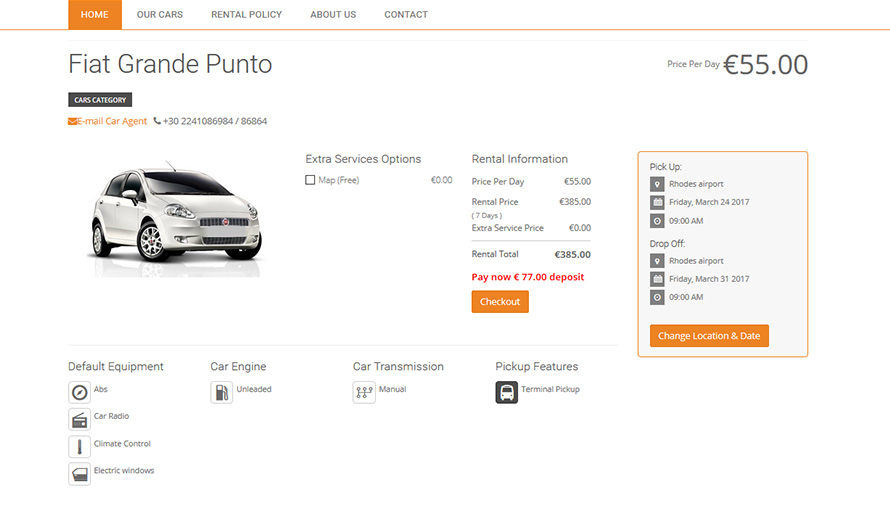Open the About Us menu item
This screenshot has width=890, height=523.
333,14
